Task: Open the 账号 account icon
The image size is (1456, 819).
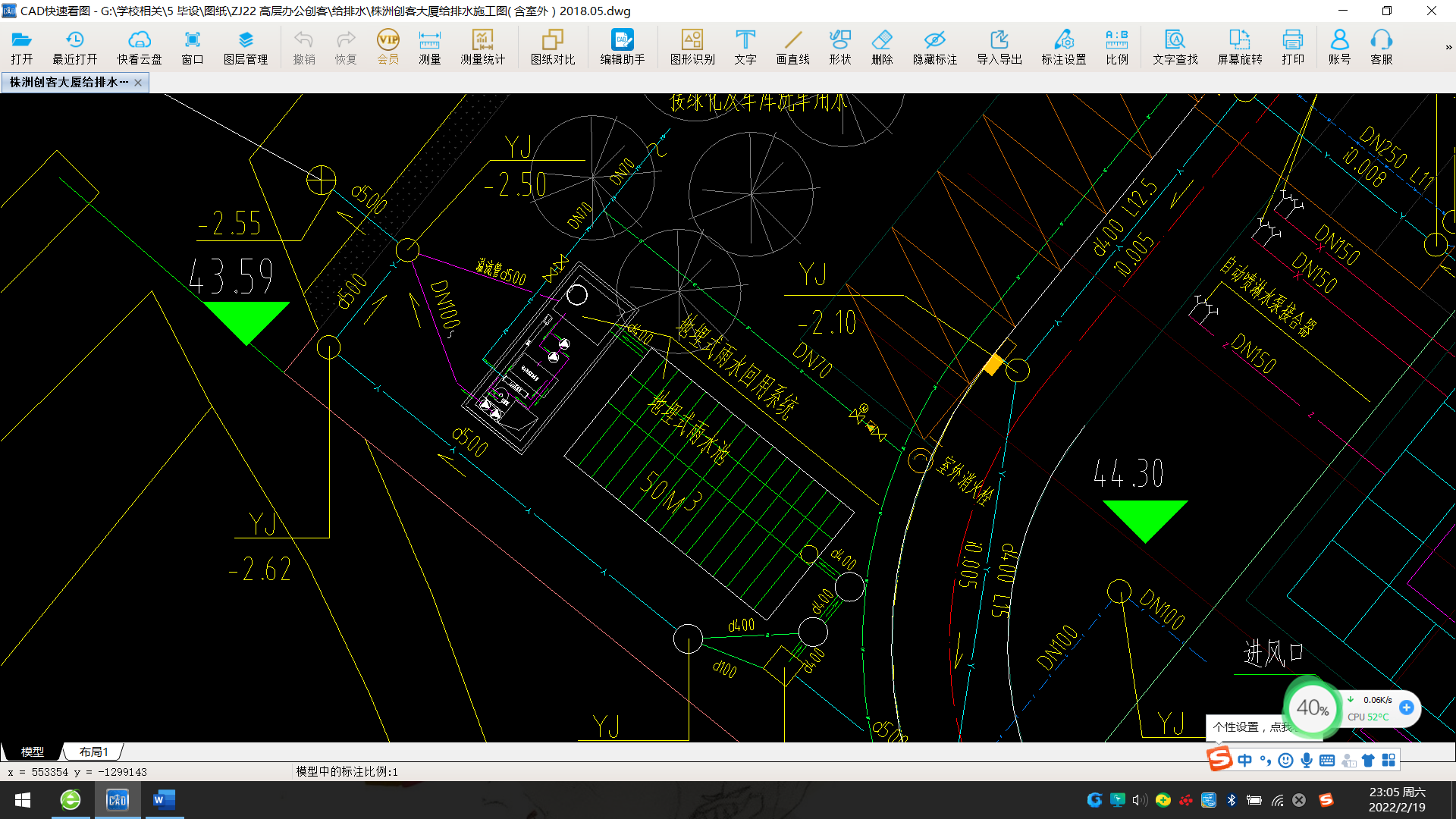Action: [x=1340, y=47]
